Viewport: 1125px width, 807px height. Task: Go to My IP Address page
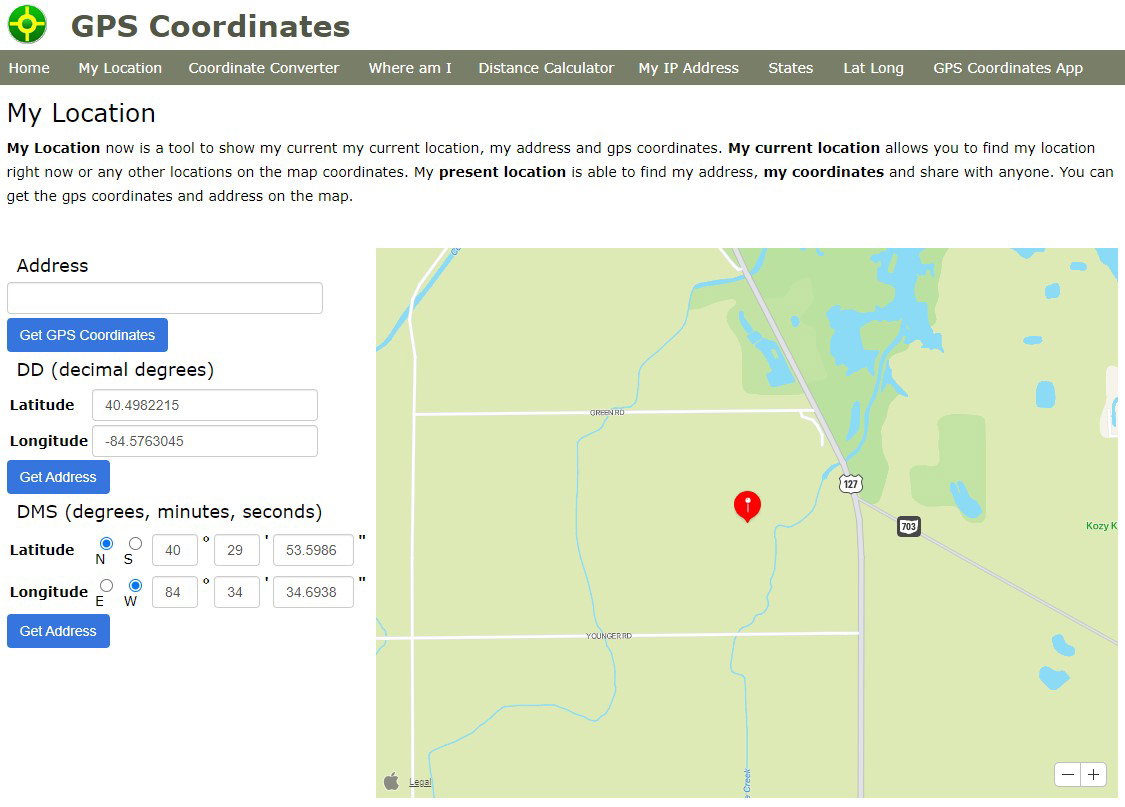[x=688, y=68]
